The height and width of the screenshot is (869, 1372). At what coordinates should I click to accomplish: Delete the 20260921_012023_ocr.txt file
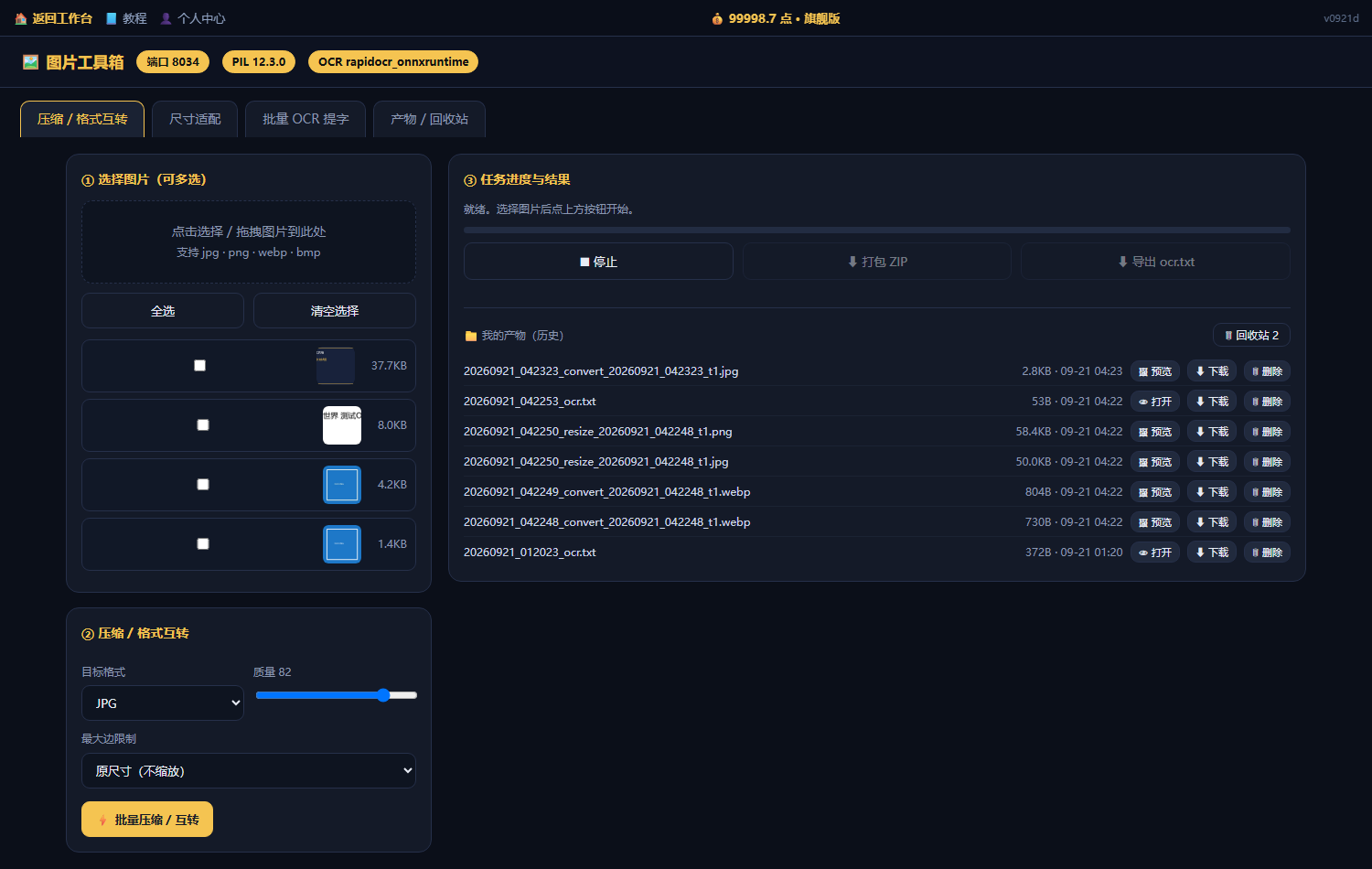(1267, 553)
